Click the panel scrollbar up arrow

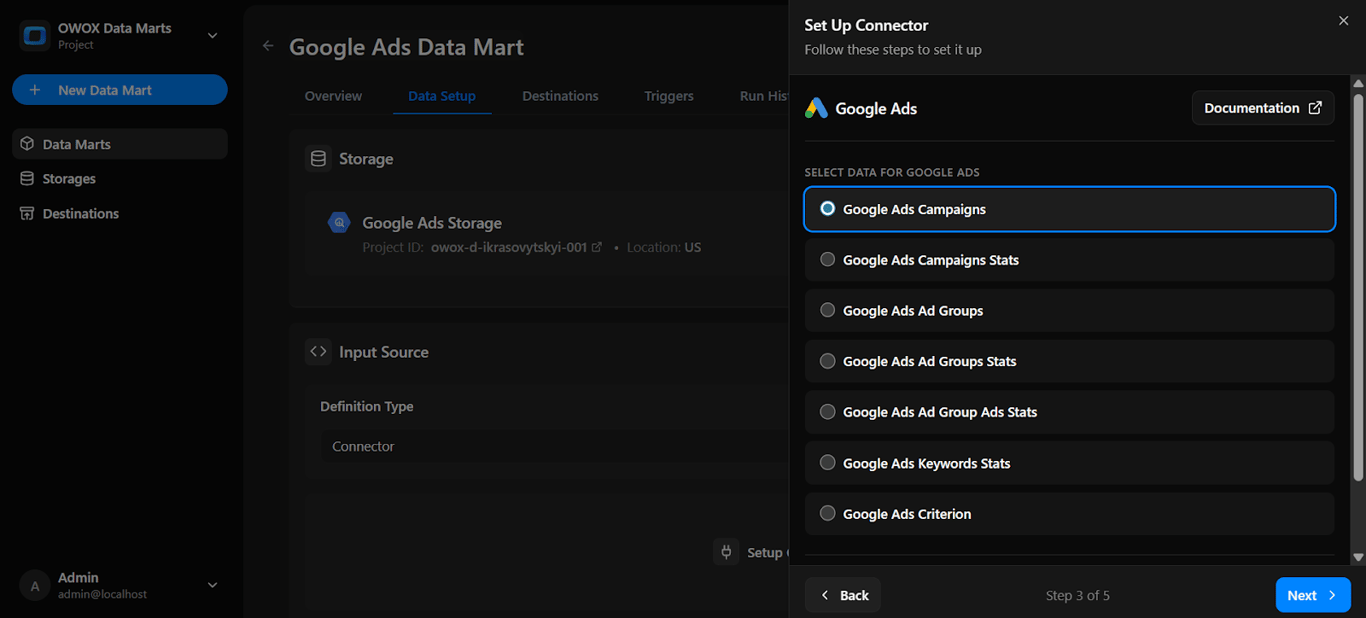[1358, 83]
